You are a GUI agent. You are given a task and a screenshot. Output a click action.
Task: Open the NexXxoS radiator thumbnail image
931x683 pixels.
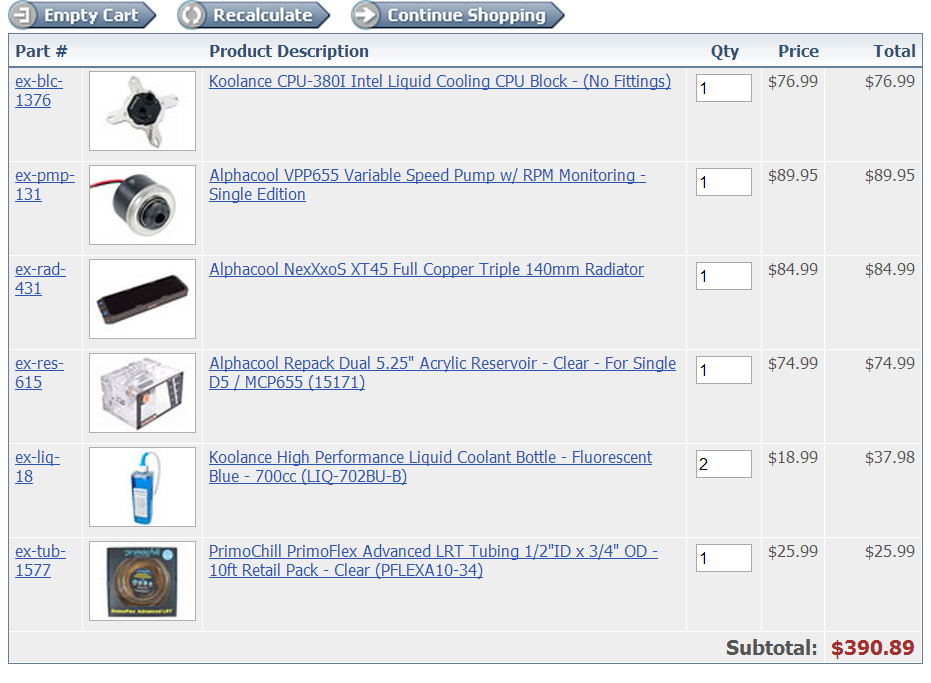pos(142,299)
